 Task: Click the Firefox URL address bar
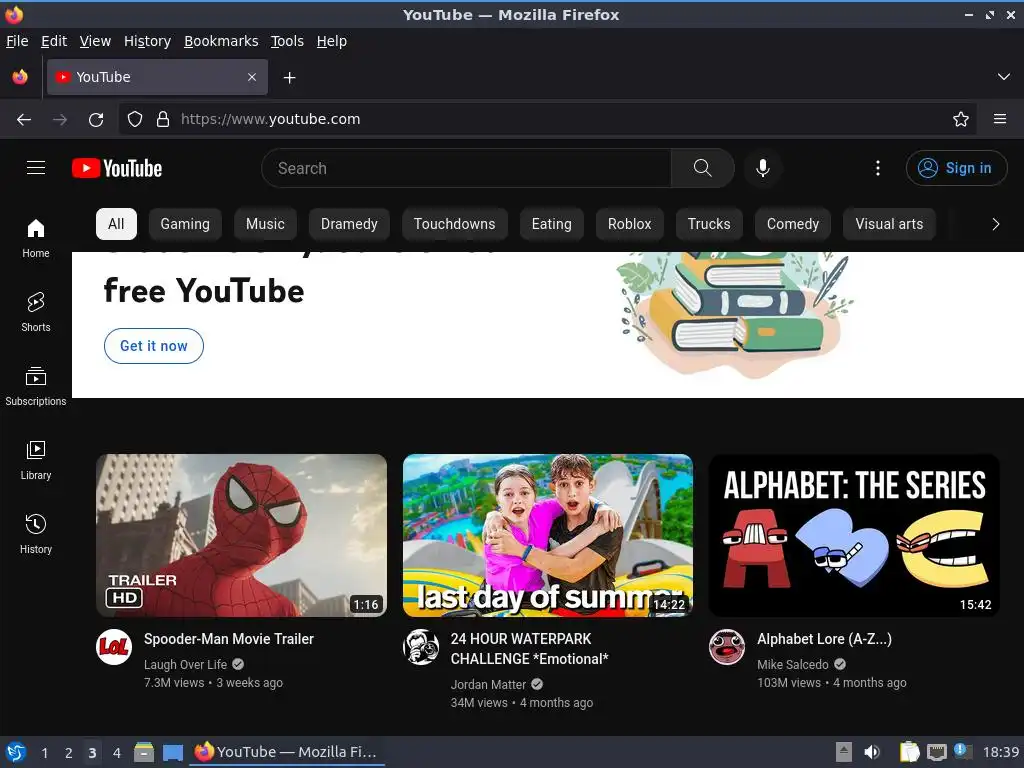pyautogui.click(x=547, y=120)
